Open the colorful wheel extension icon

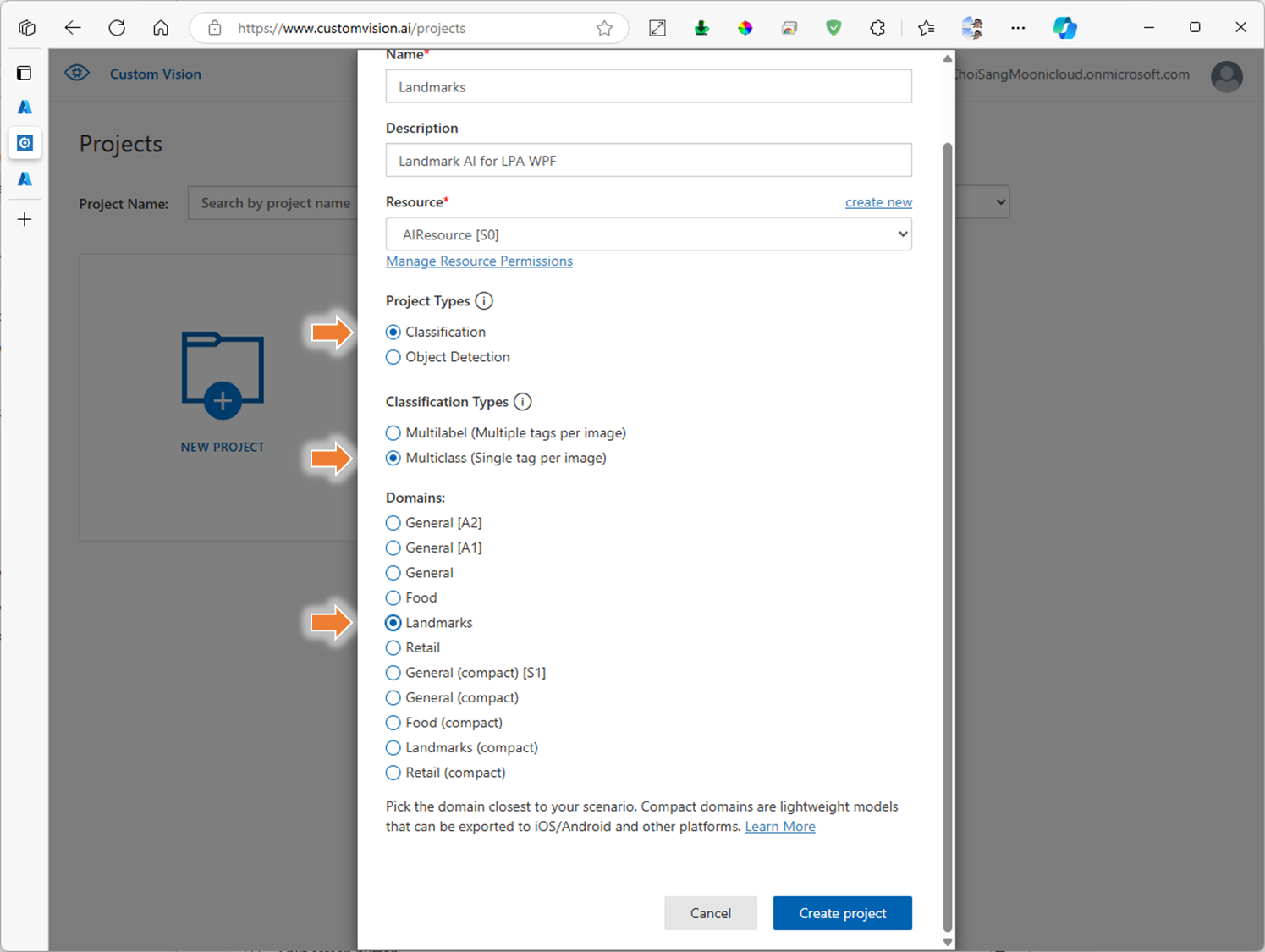[x=745, y=28]
